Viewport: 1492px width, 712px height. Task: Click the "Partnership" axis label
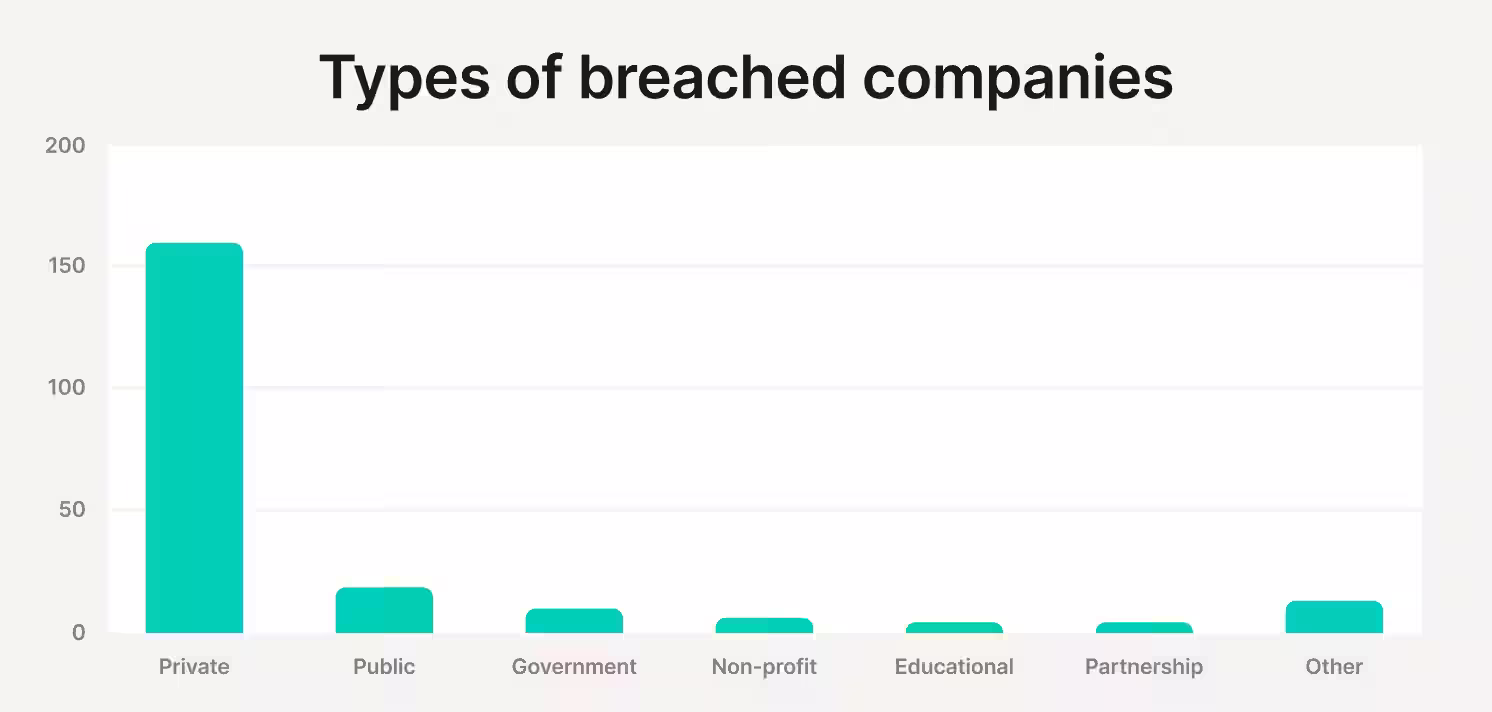click(x=1144, y=666)
